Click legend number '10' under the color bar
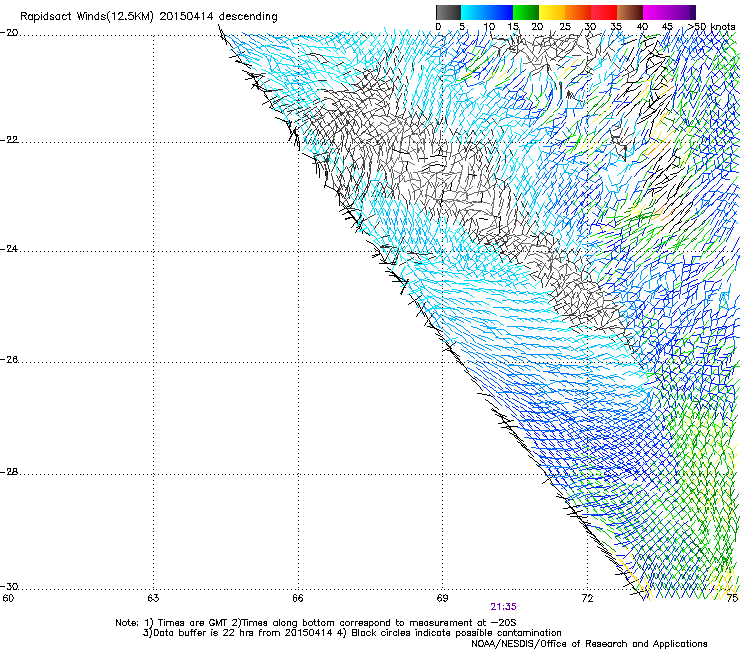 coord(489,27)
